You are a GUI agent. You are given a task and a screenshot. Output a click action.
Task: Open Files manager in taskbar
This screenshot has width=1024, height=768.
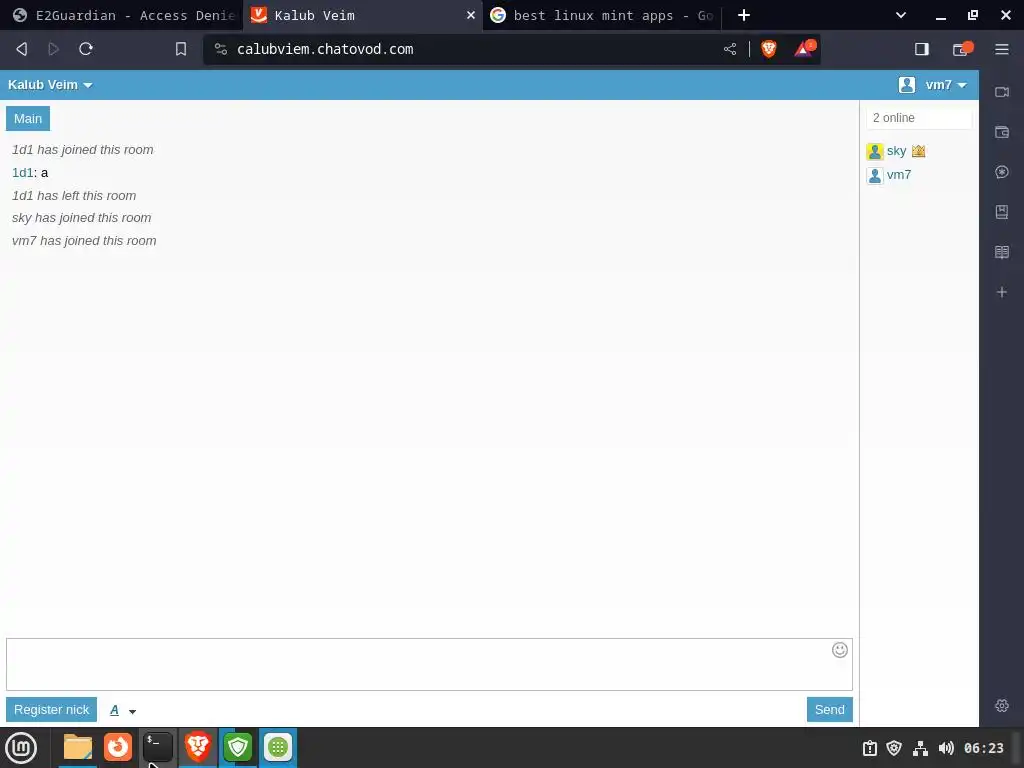click(78, 747)
